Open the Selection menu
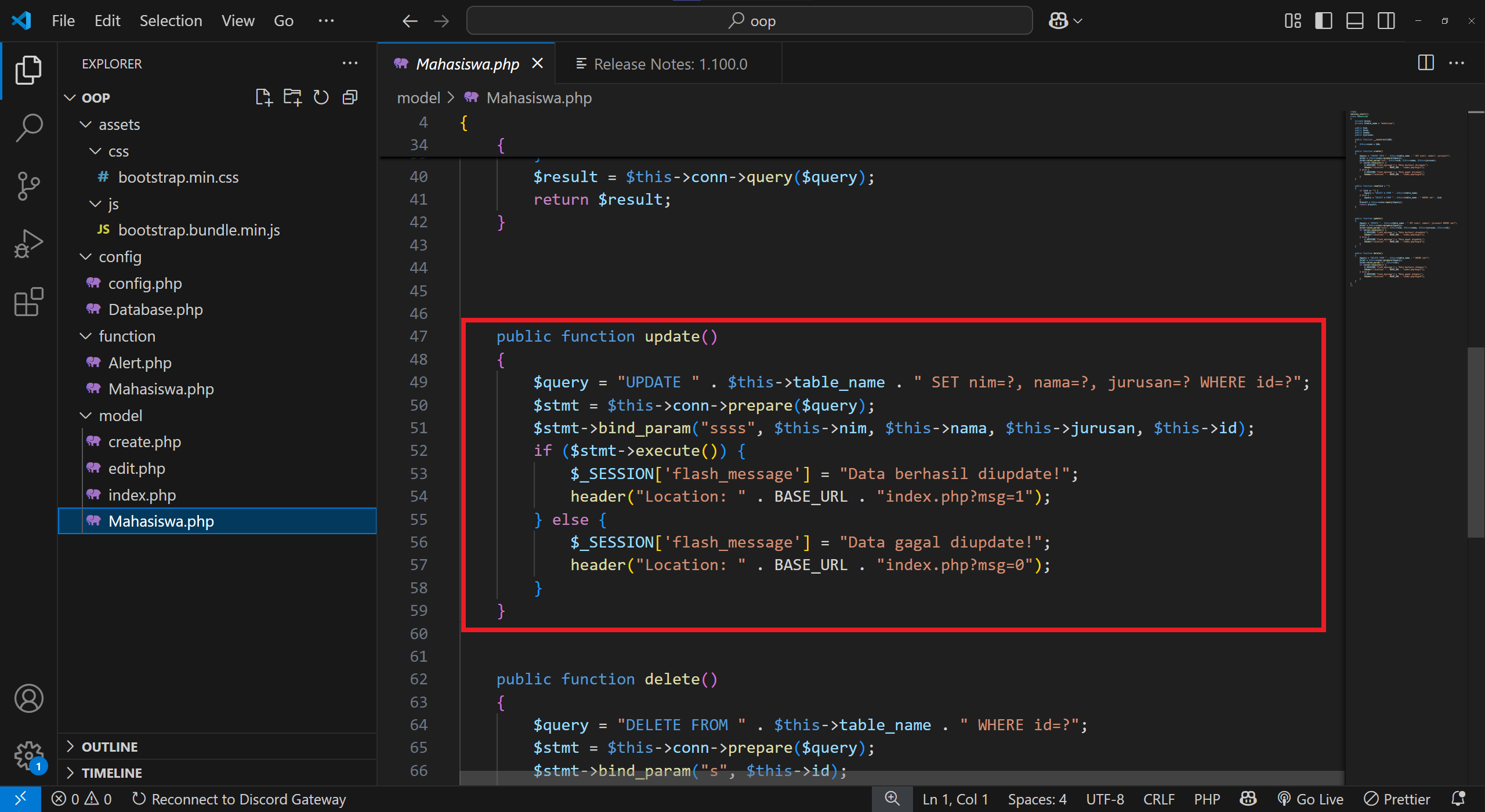Viewport: 1485px width, 812px height. (171, 21)
